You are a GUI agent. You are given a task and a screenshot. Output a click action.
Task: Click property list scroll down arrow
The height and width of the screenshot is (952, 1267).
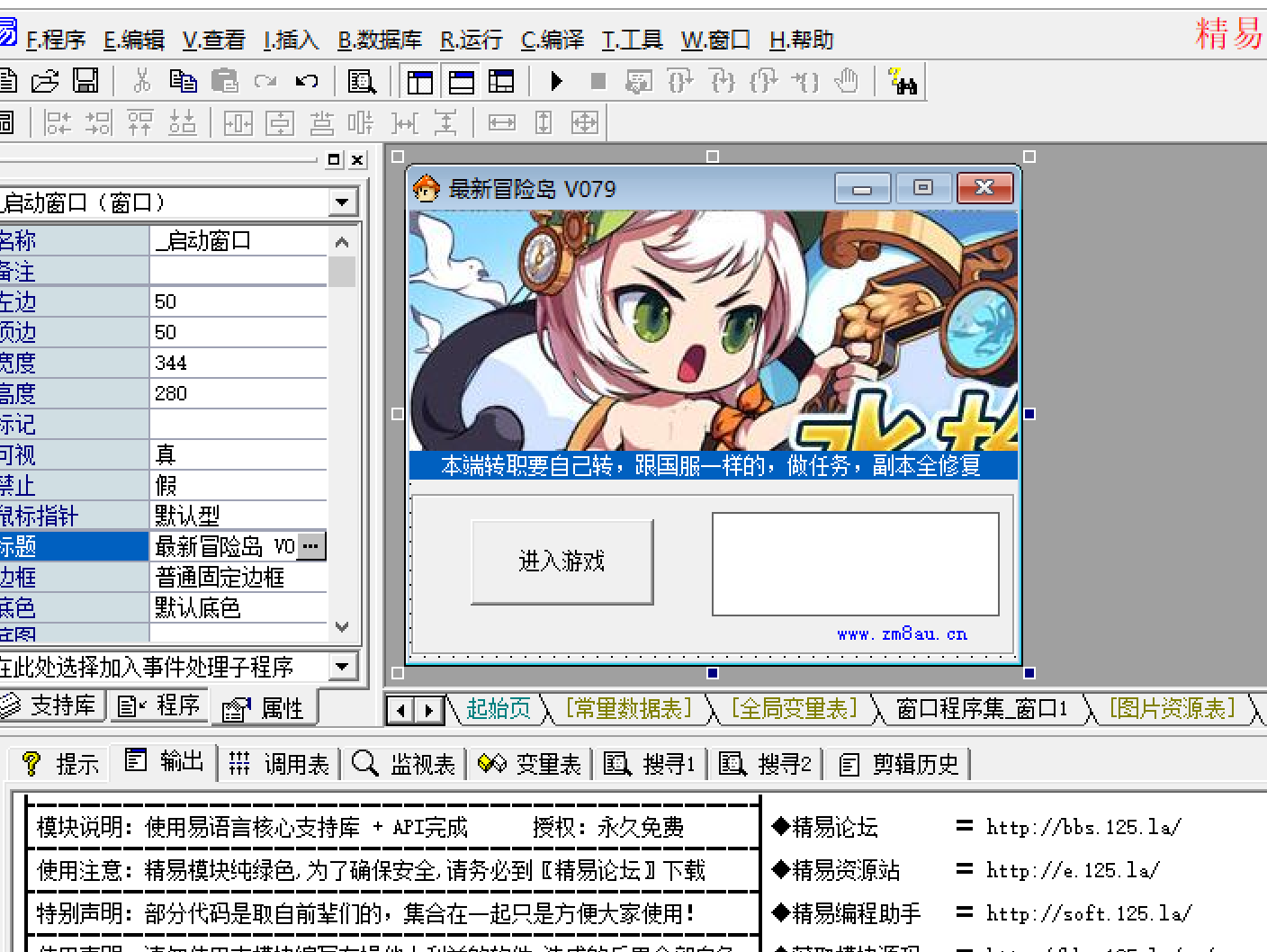coord(342,627)
